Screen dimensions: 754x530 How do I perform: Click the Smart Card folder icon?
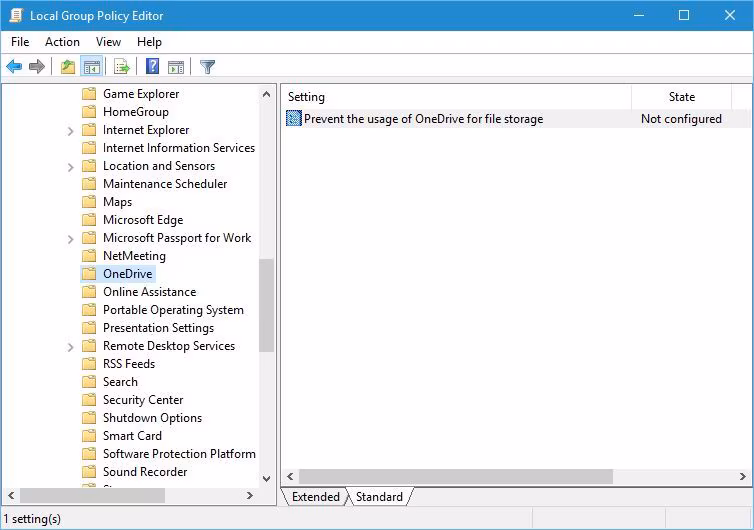[x=89, y=436]
